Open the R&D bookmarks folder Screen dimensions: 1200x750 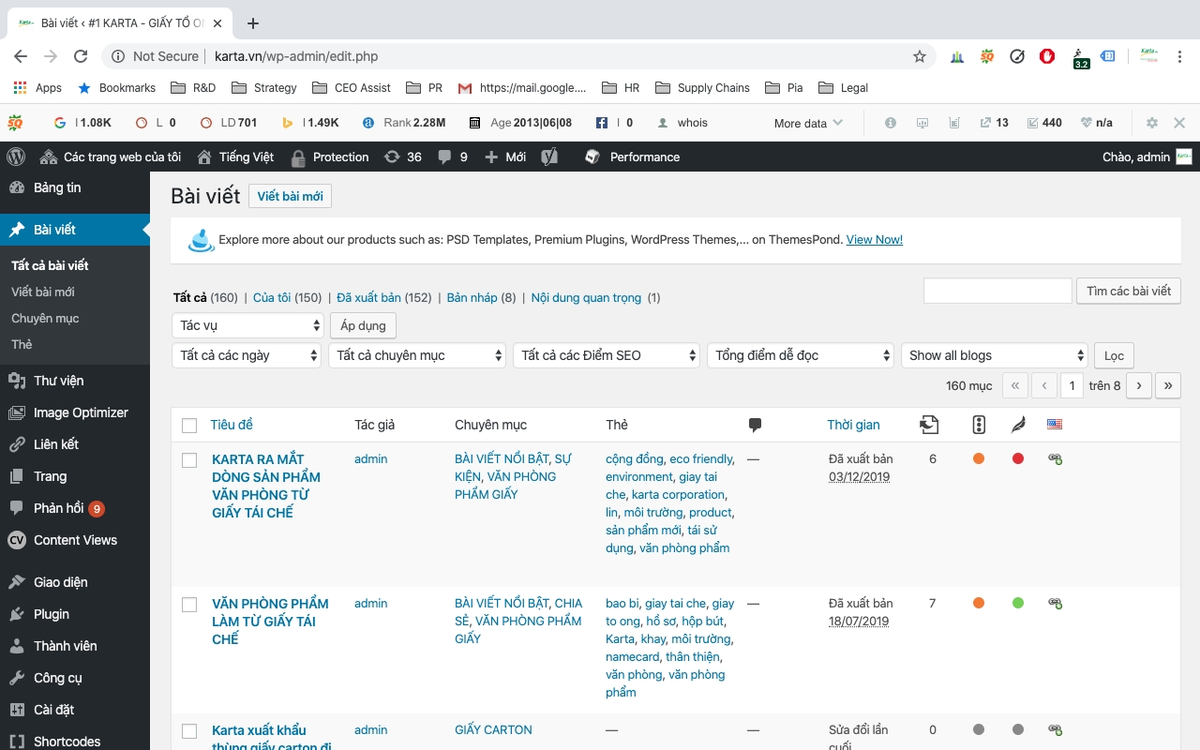(x=193, y=88)
